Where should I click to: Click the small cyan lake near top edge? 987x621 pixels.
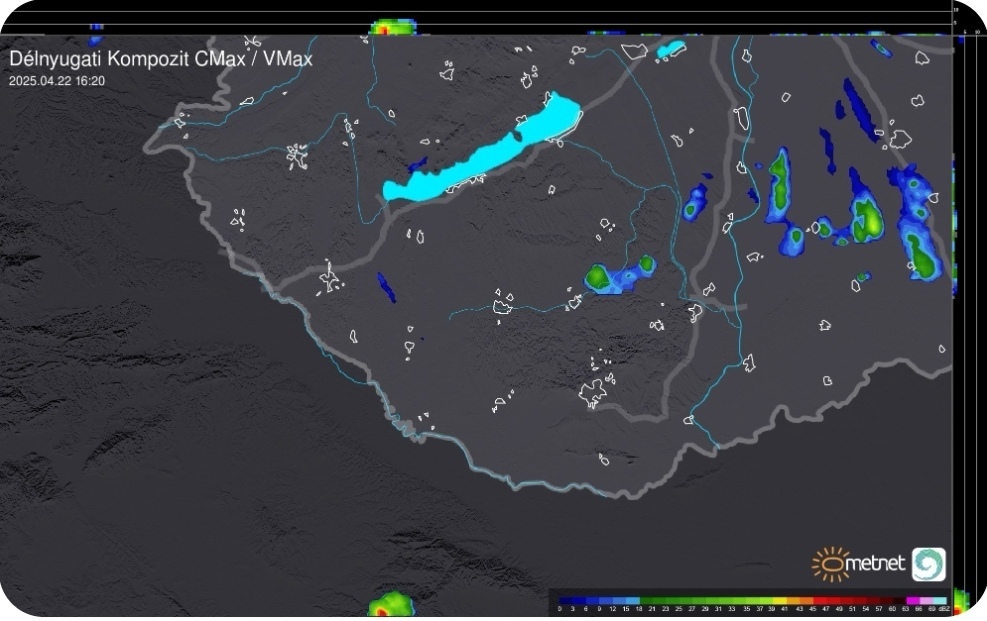pyautogui.click(x=670, y=48)
